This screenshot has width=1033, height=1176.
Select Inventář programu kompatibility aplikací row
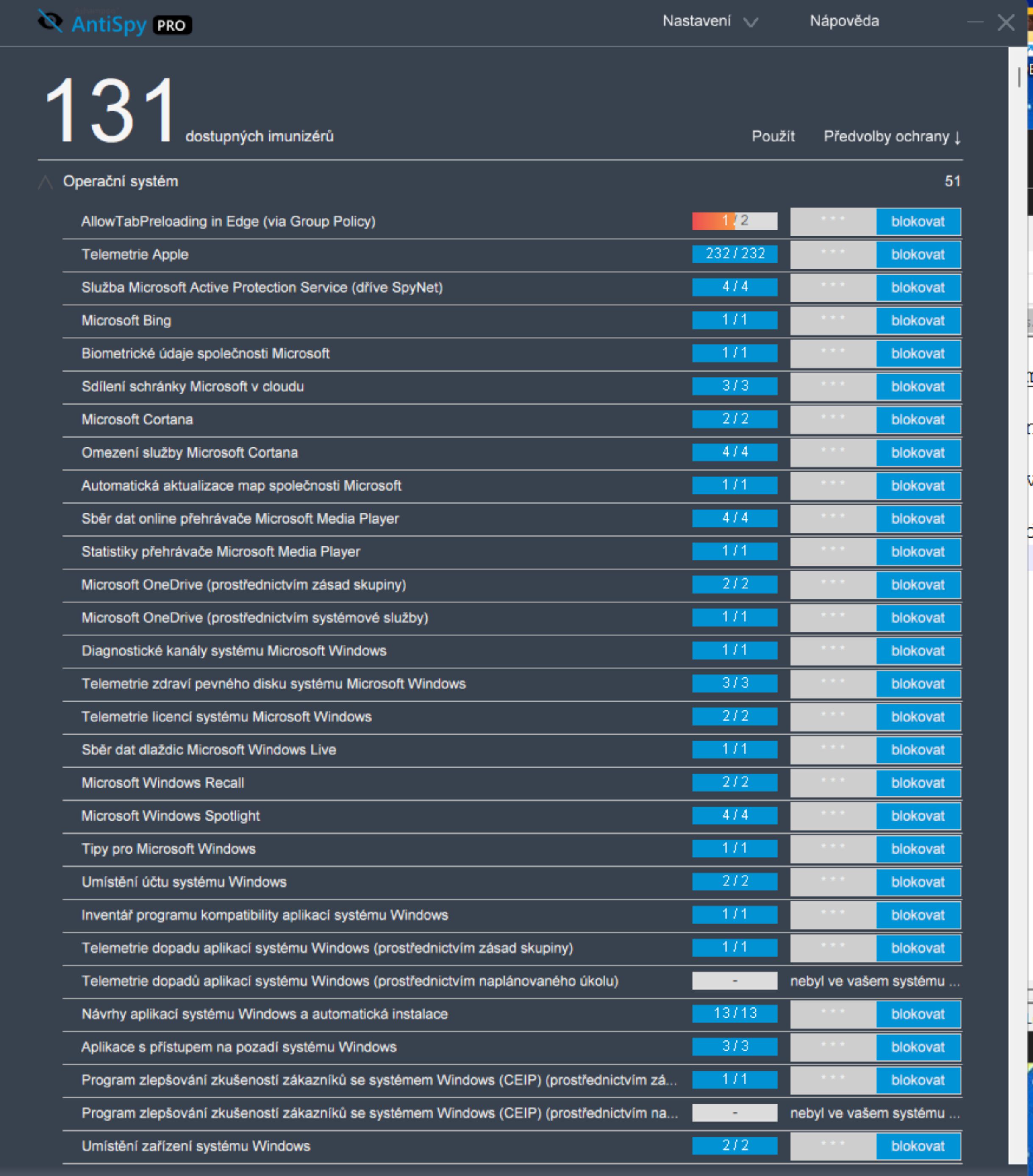512,915
